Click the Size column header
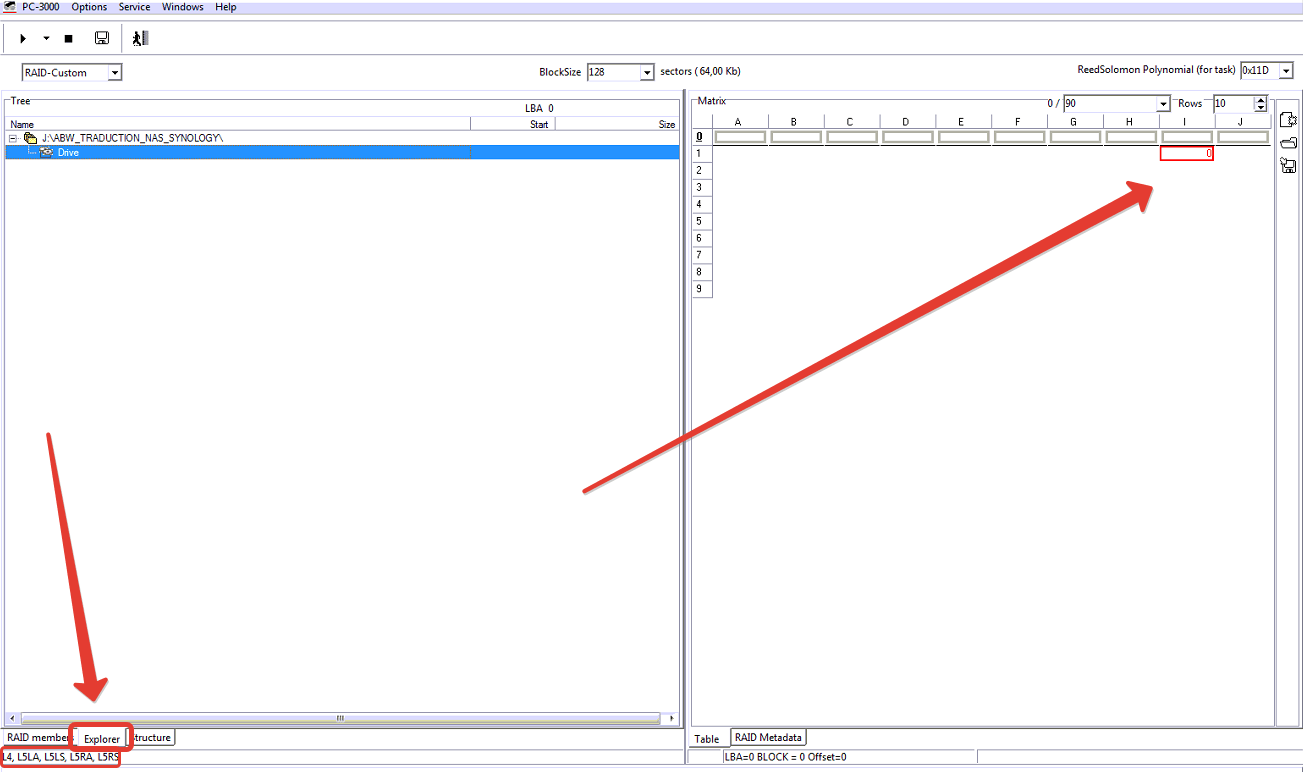 tap(617, 124)
